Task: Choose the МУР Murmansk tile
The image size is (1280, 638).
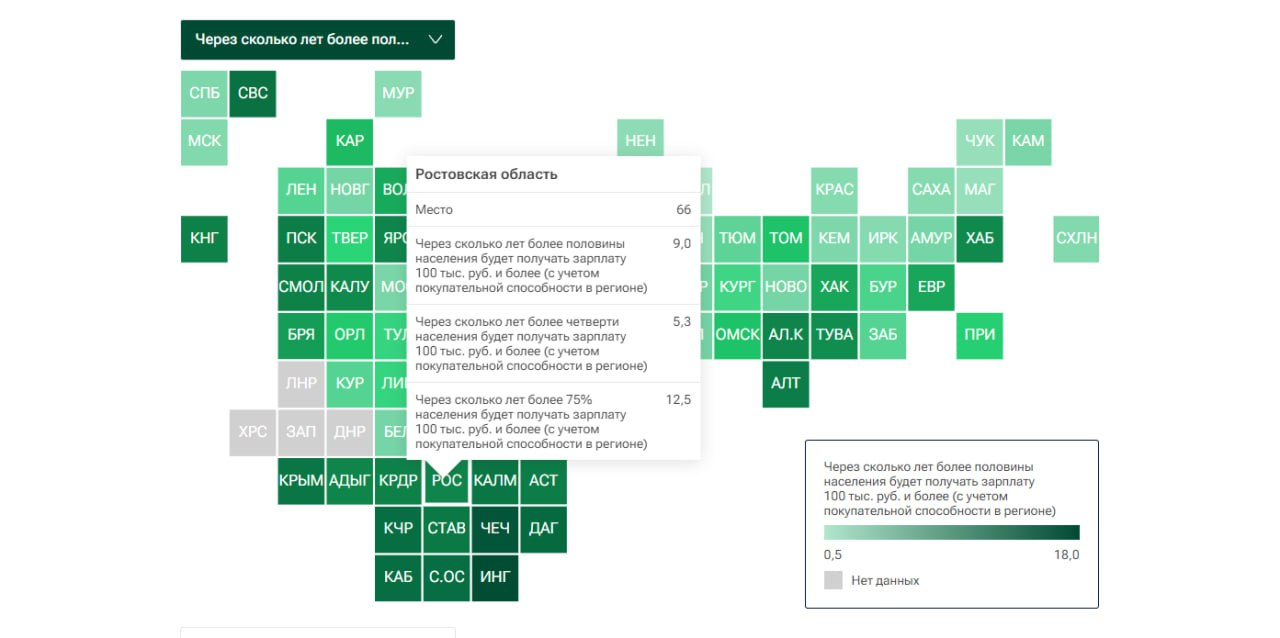Action: pyautogui.click(x=398, y=94)
